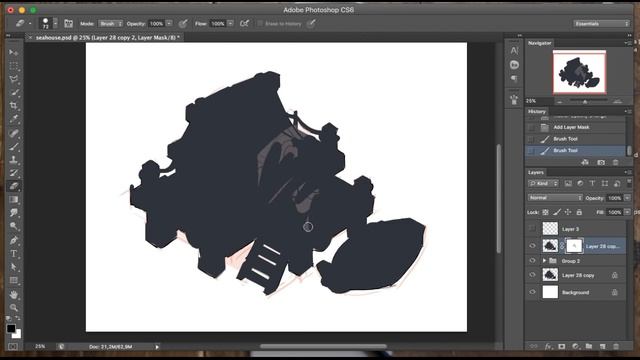Toggle Lock all padlock in Layers panel
640x360 pixels.
click(579, 212)
